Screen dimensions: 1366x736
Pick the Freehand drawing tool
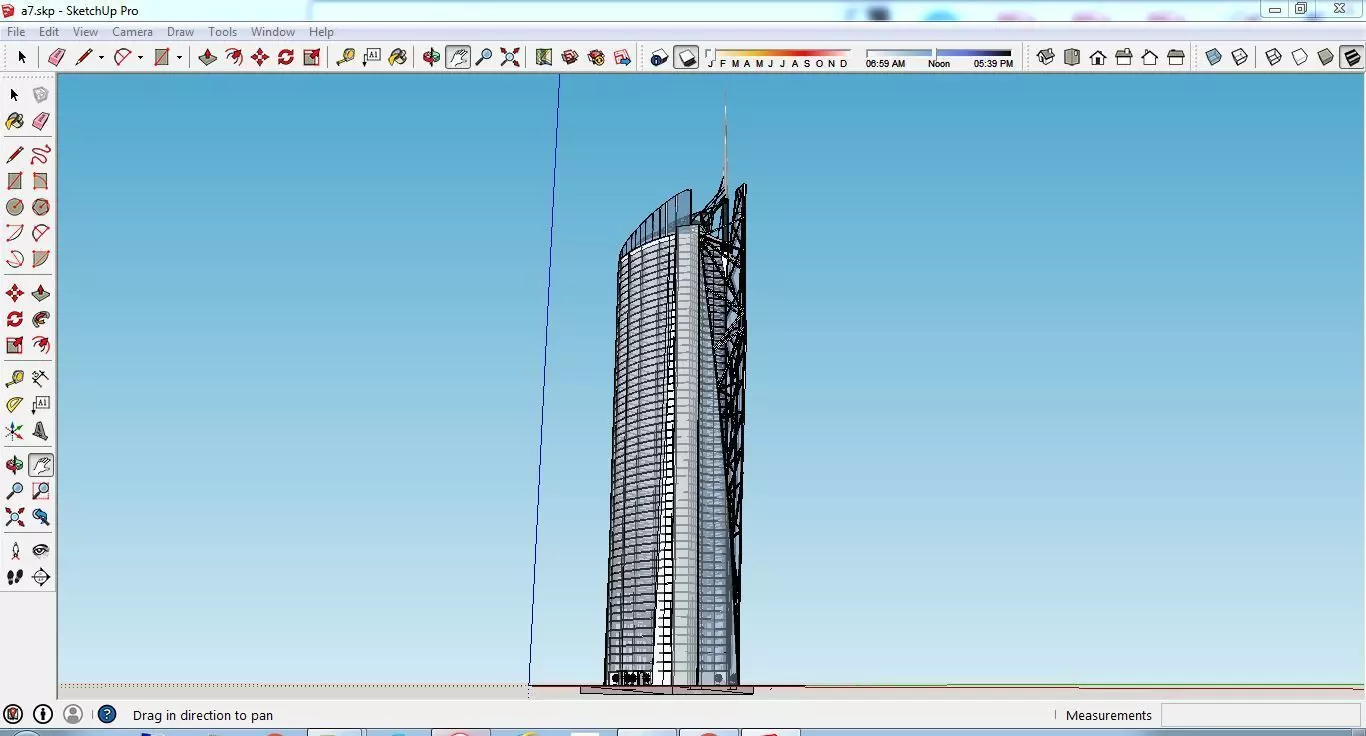tap(40, 155)
